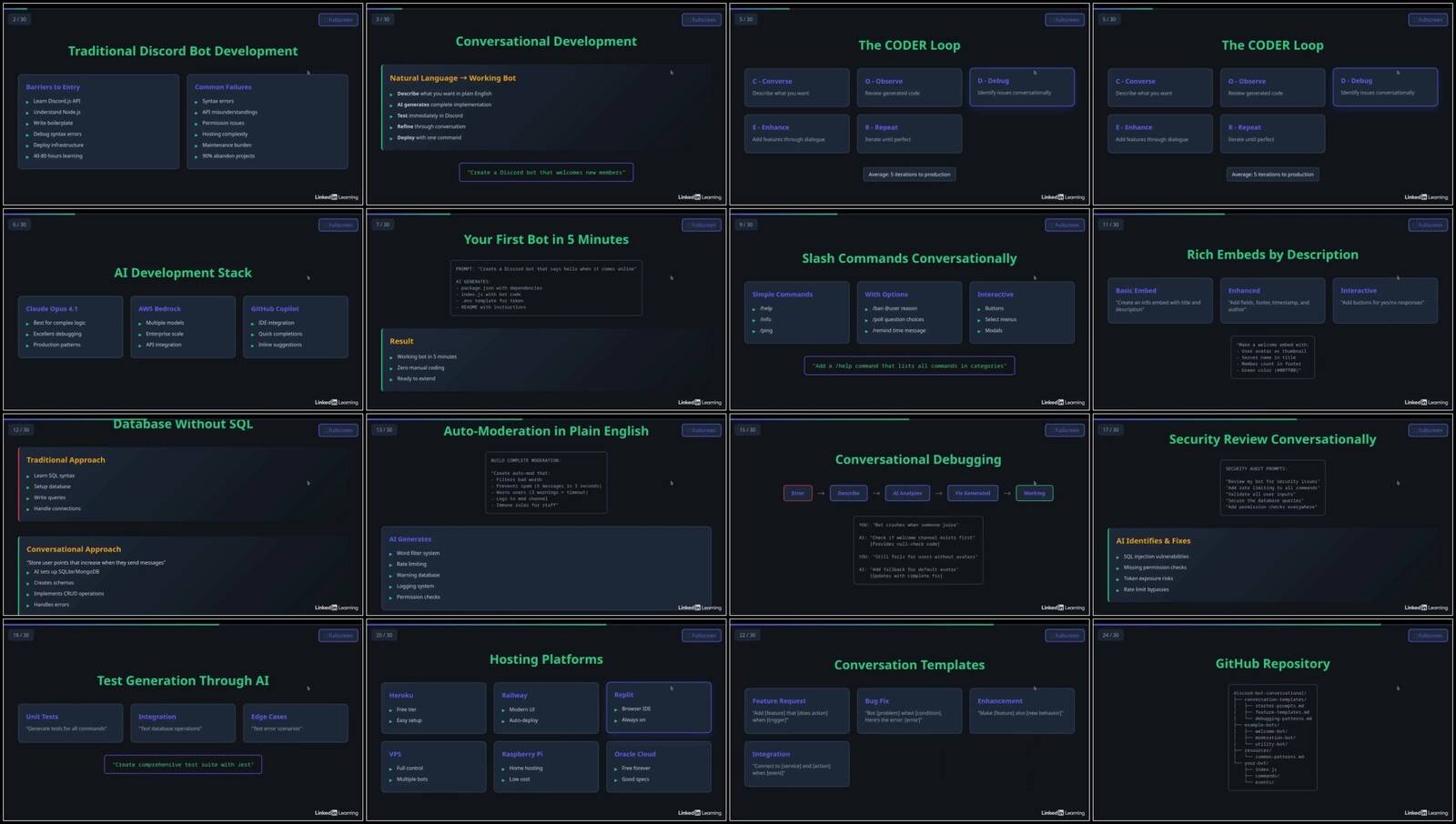Select the Unit Tests card

click(x=70, y=723)
